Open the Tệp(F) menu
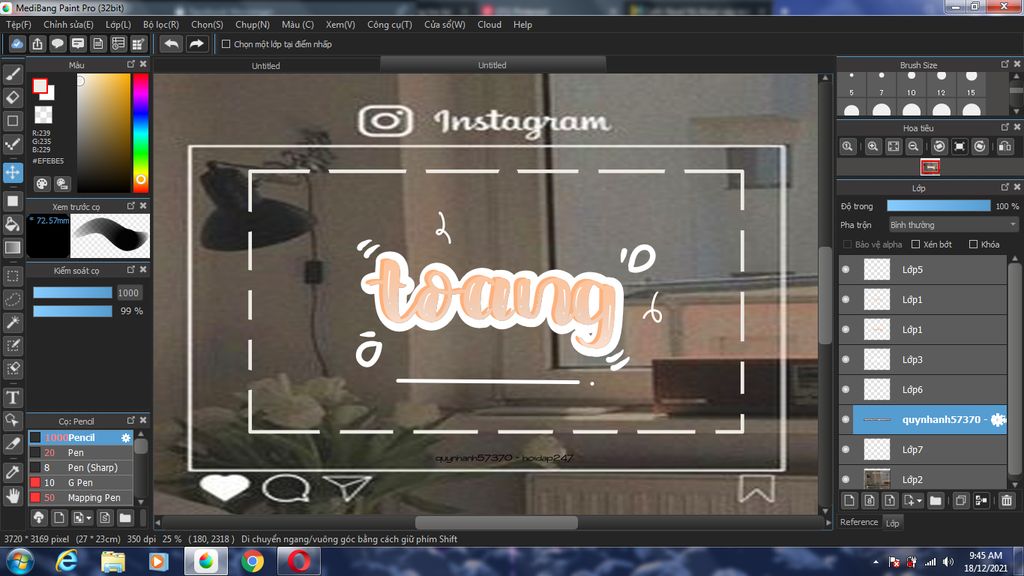This screenshot has height=576, width=1024. (18, 24)
